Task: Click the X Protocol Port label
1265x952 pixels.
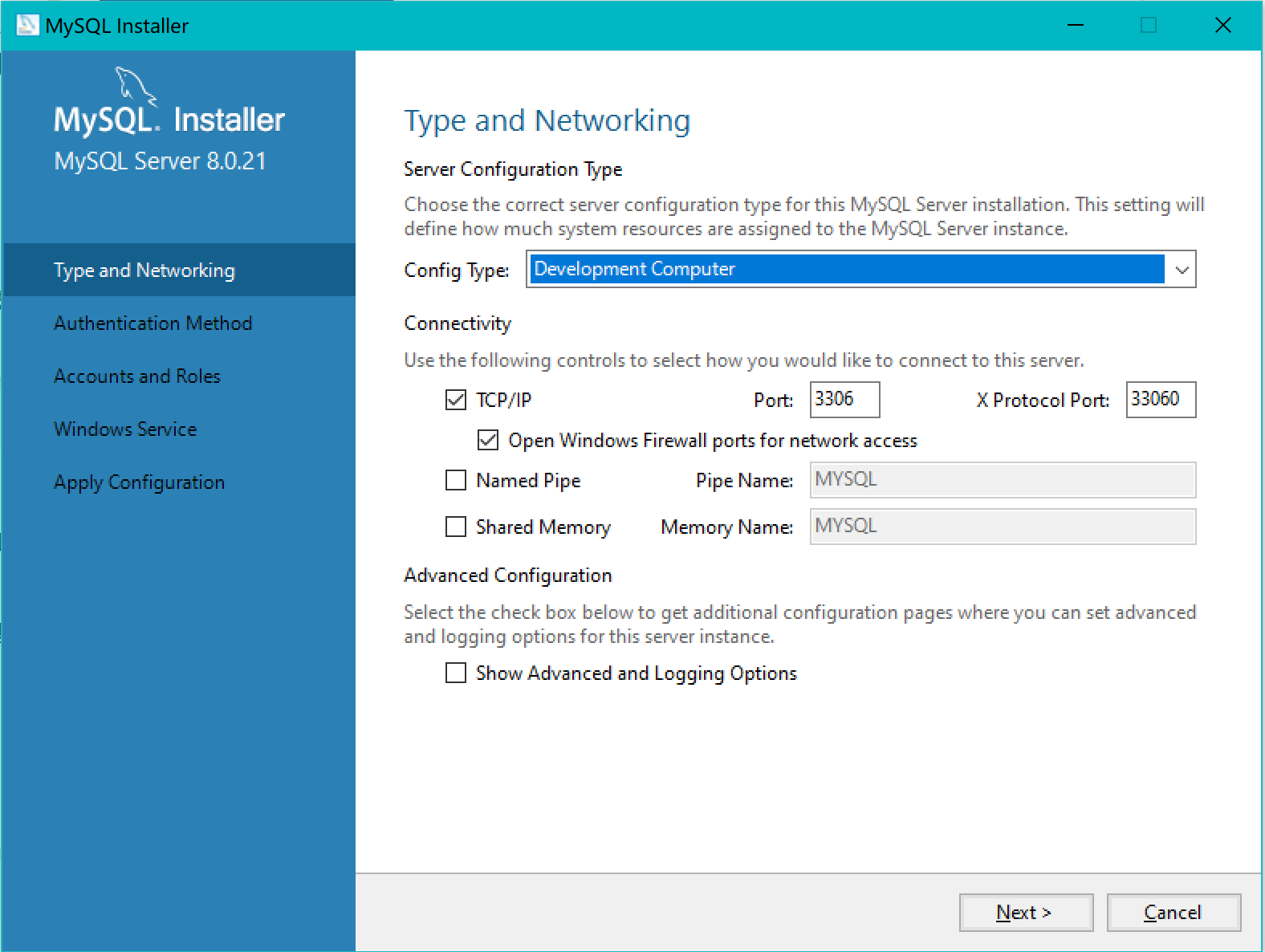Action: [1043, 400]
